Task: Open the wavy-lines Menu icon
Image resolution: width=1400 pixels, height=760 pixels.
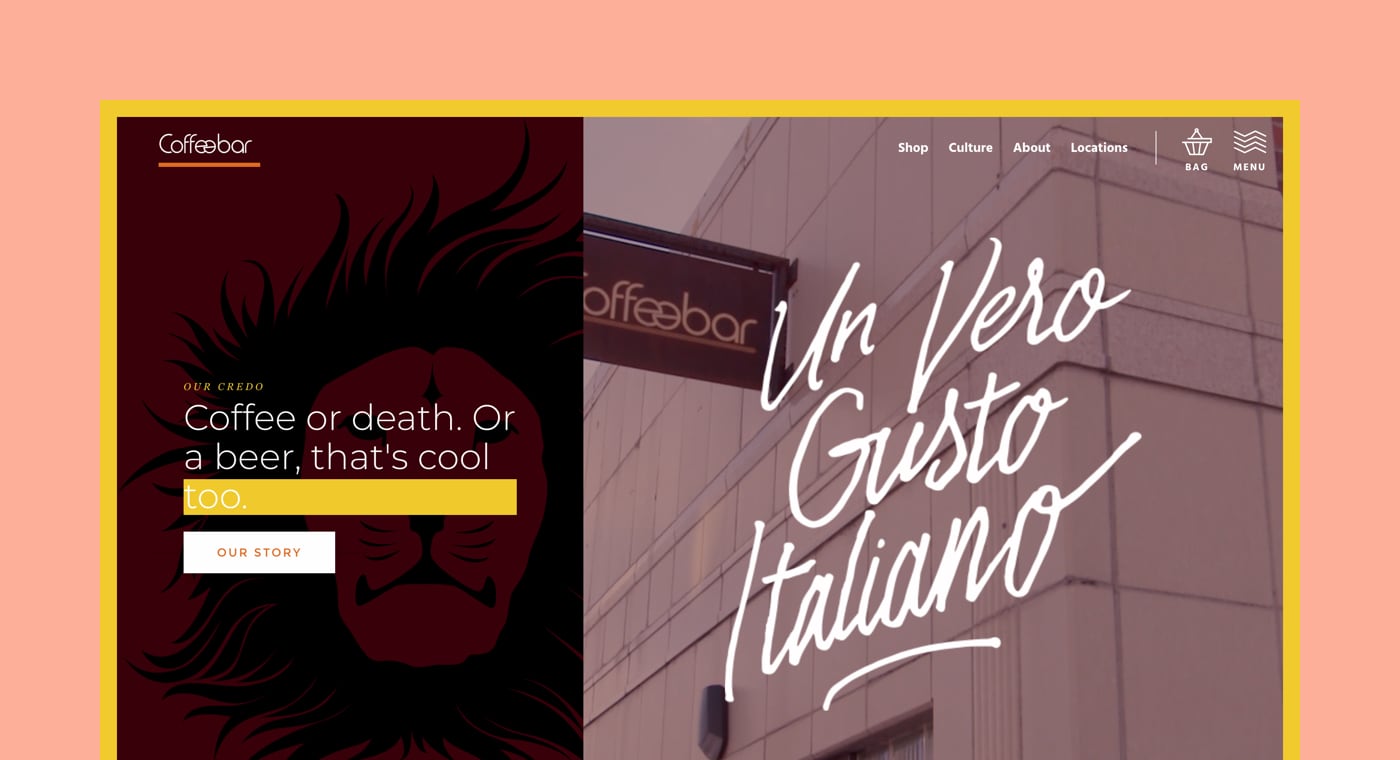Action: (1250, 142)
